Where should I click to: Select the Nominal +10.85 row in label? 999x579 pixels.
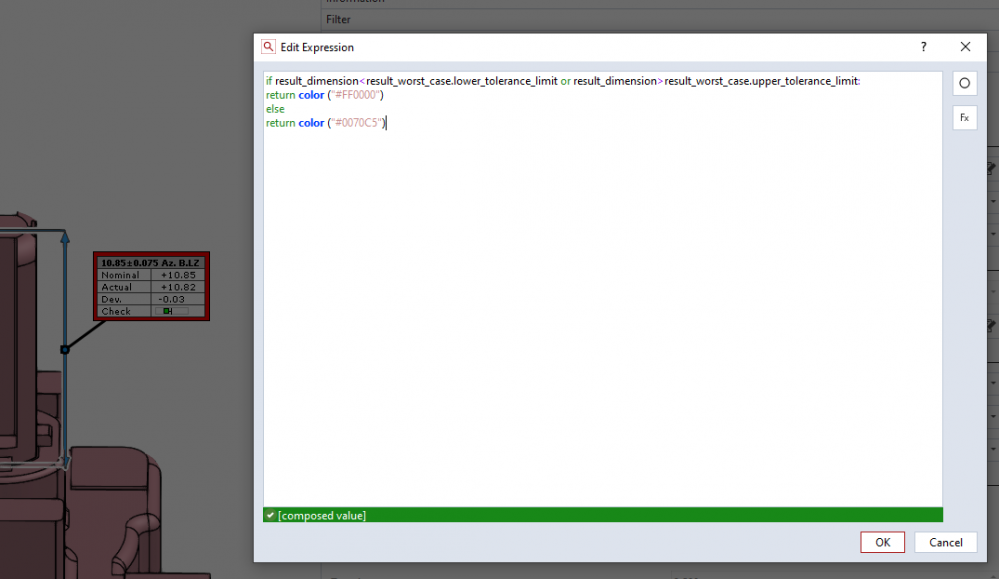click(x=151, y=275)
